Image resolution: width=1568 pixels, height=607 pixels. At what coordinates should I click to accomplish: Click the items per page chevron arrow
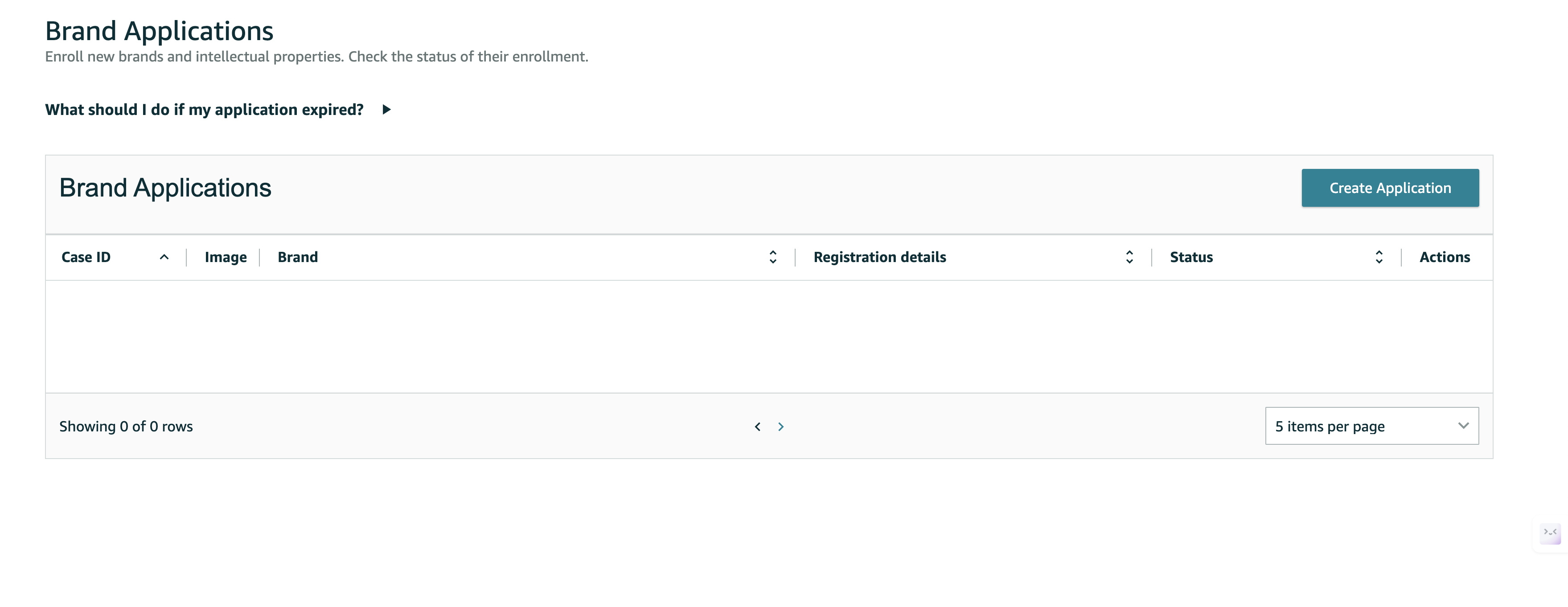tap(1463, 426)
